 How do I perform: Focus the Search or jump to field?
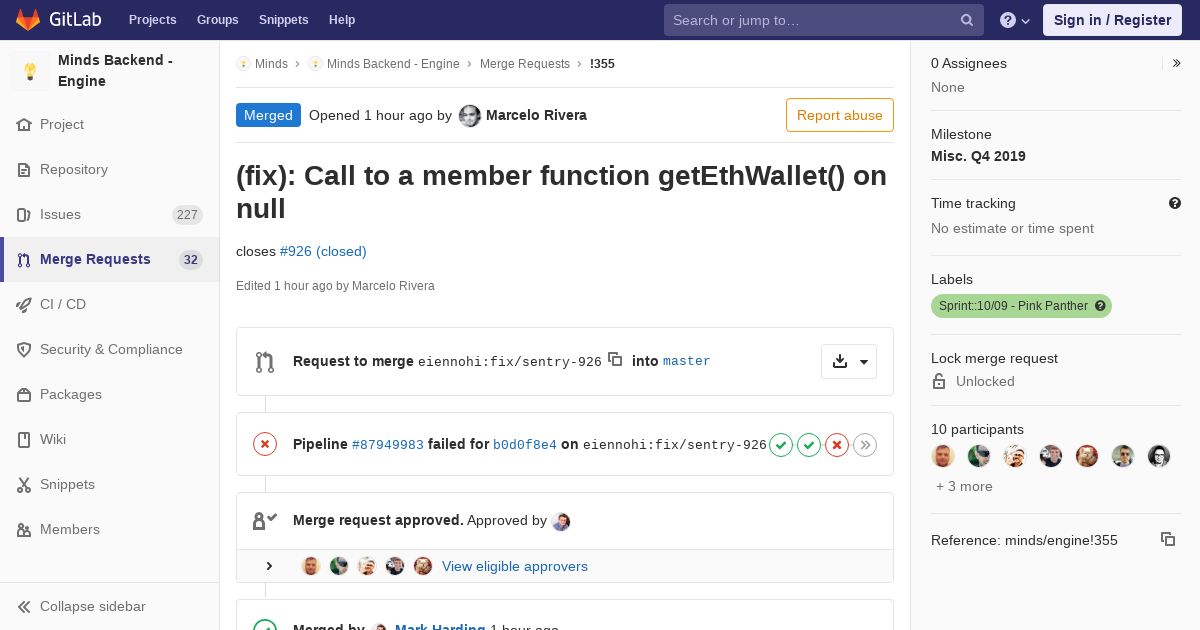point(810,20)
